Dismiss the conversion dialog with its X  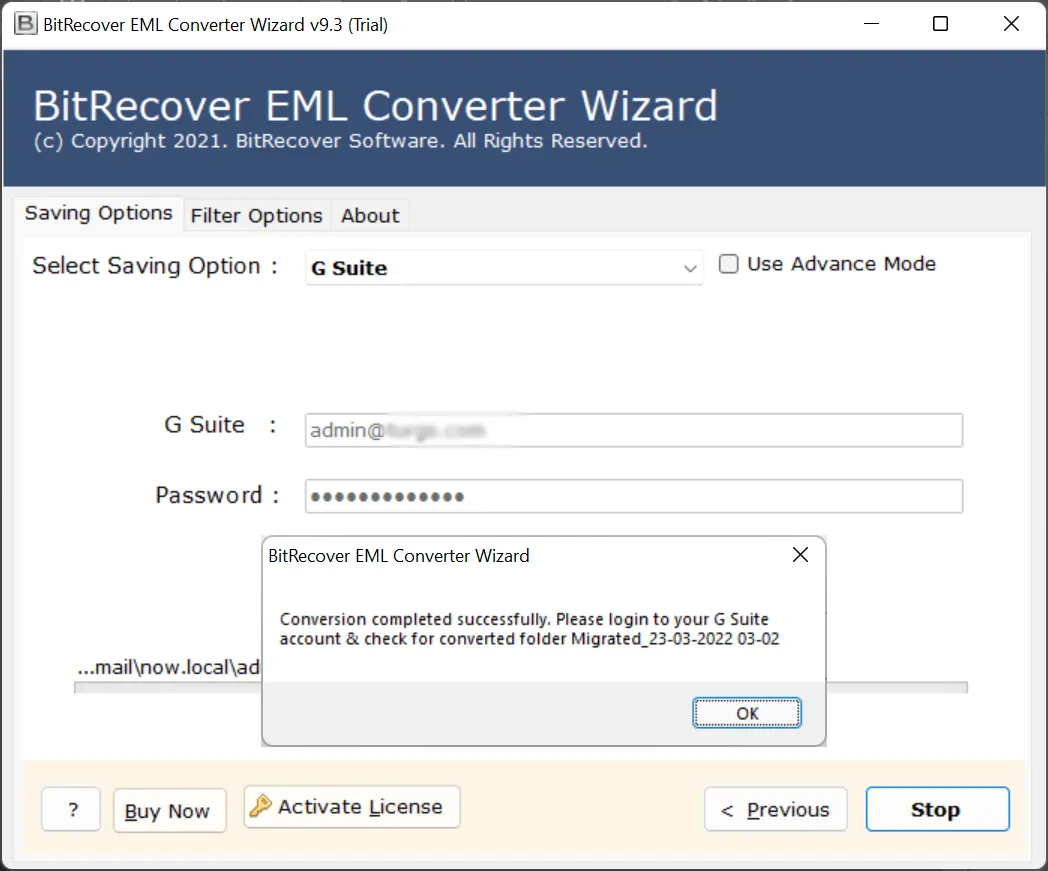800,556
